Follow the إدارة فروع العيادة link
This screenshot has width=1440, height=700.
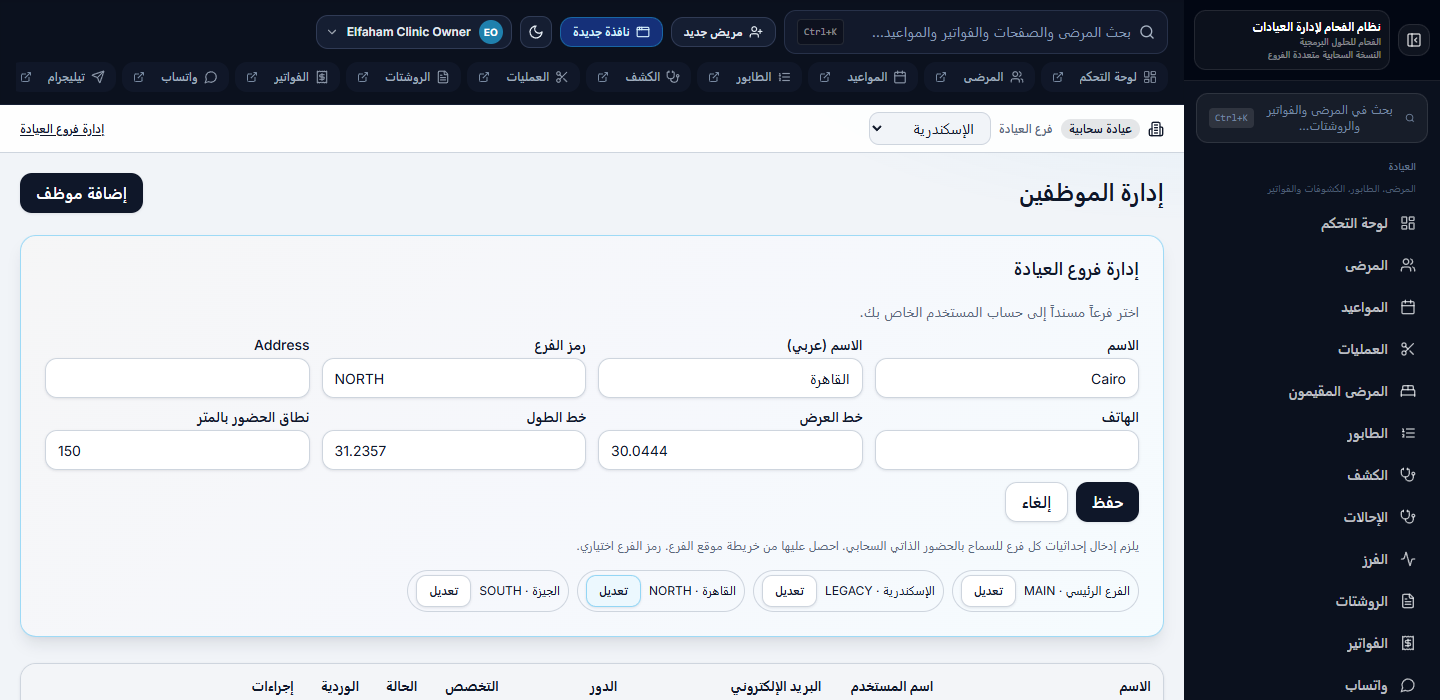coord(62,129)
